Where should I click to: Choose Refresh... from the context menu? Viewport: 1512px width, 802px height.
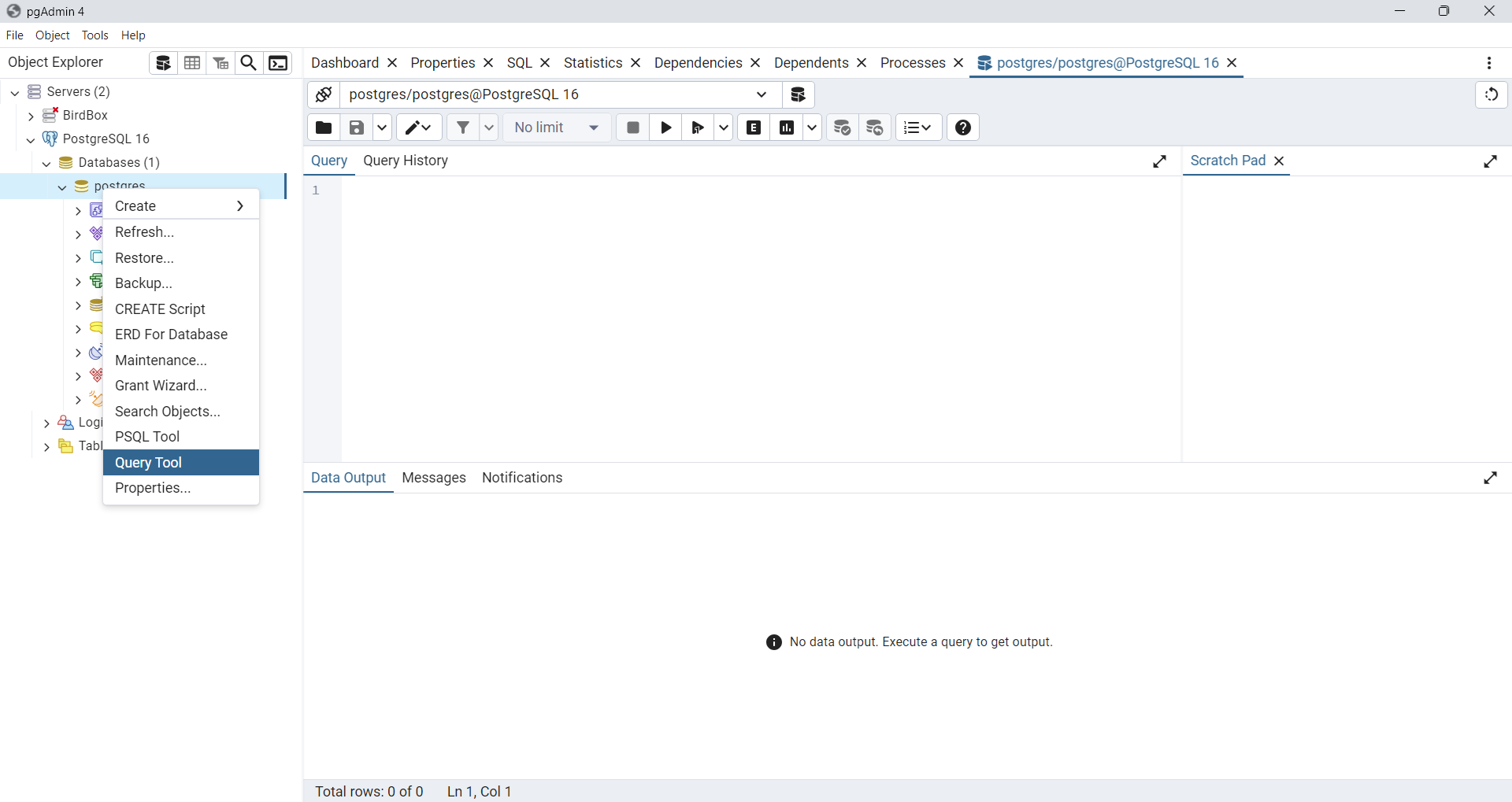[x=181, y=232]
